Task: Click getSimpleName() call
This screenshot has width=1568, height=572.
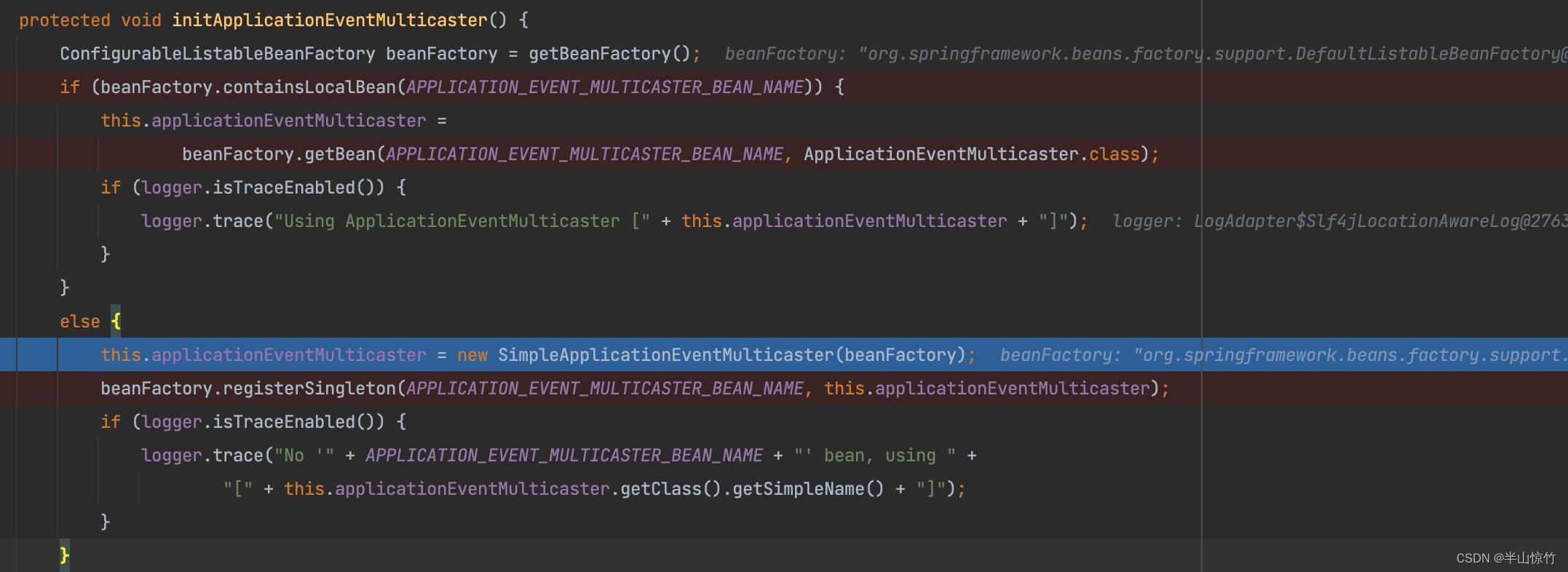Action: point(808,489)
